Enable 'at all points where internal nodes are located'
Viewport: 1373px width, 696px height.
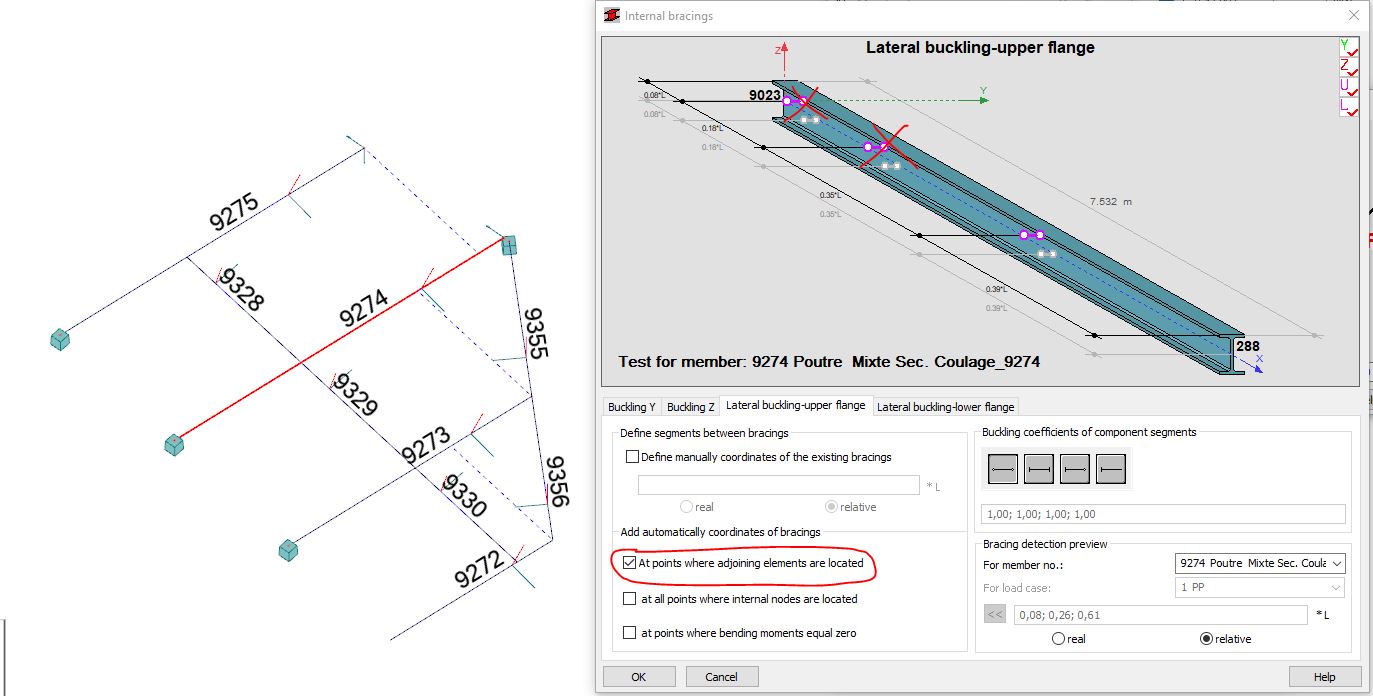(x=630, y=600)
